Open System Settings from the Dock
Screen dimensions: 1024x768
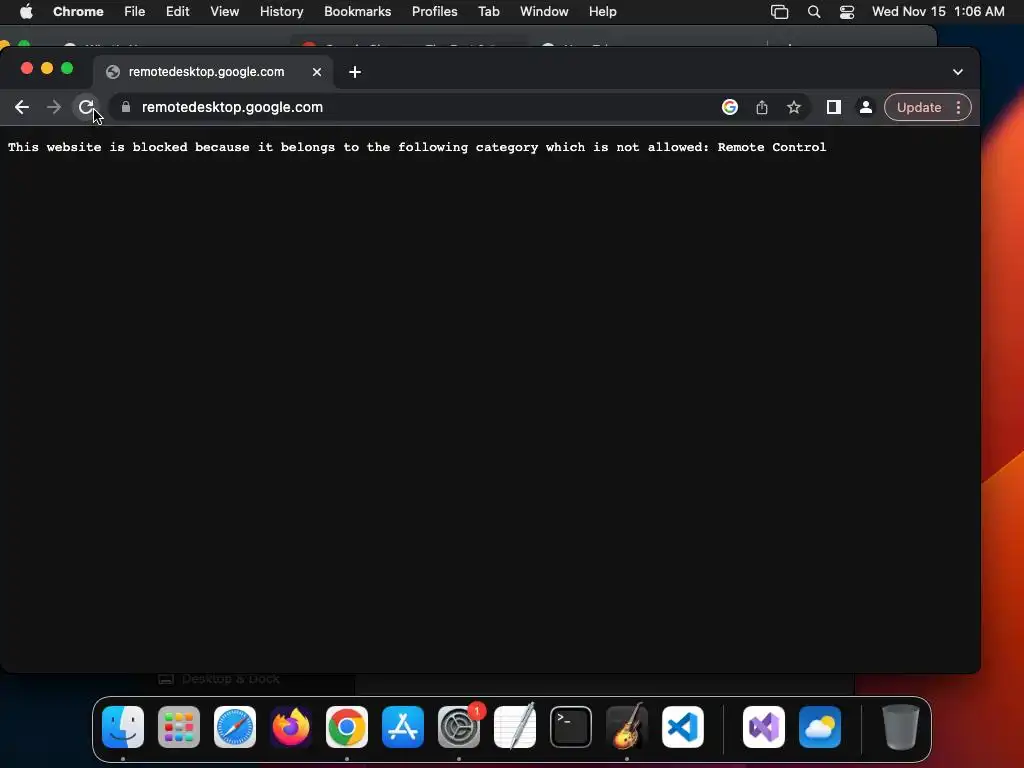click(x=458, y=727)
